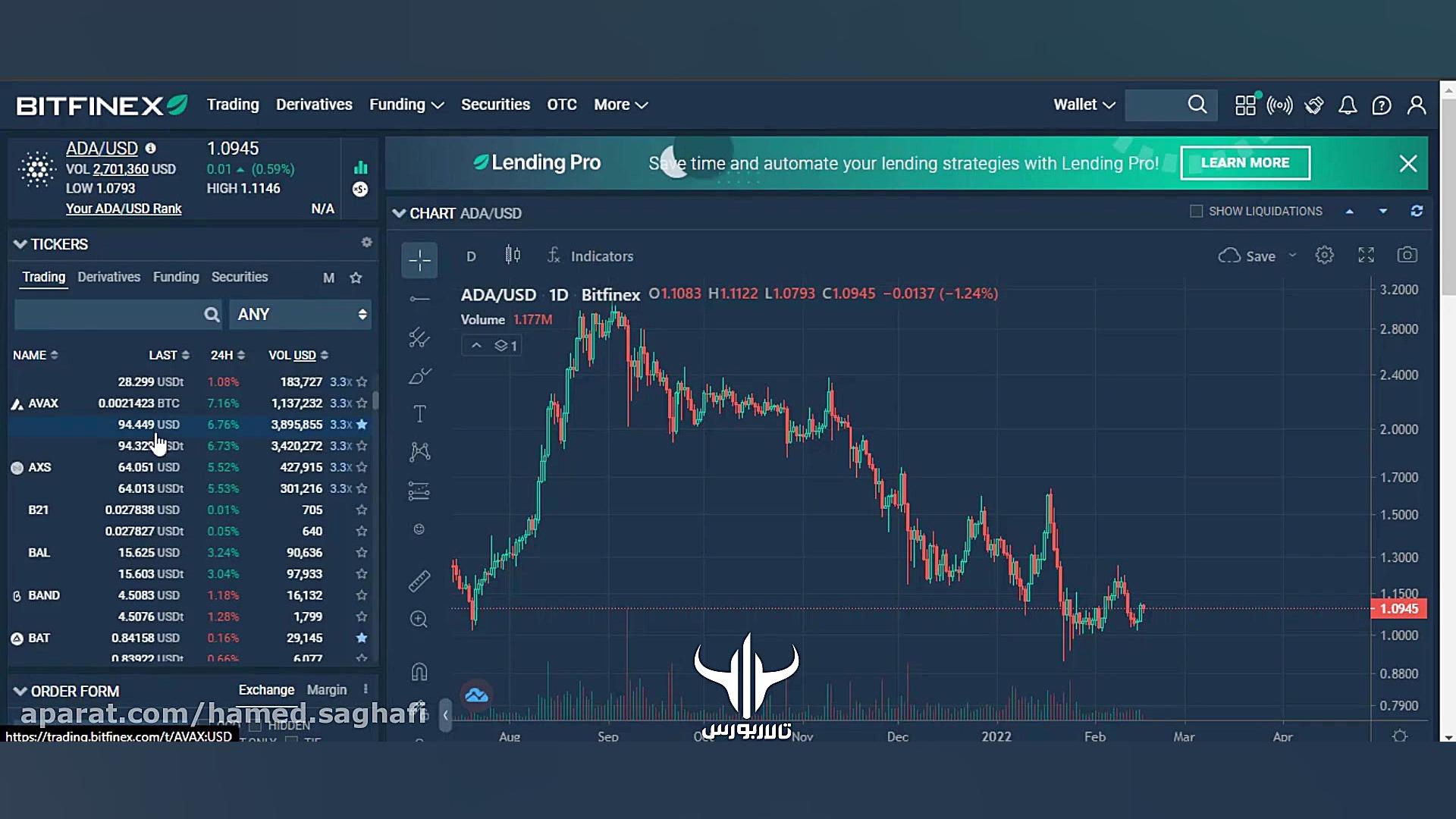The image size is (1456, 819).
Task: Change the candlestick chart style
Action: point(513,256)
